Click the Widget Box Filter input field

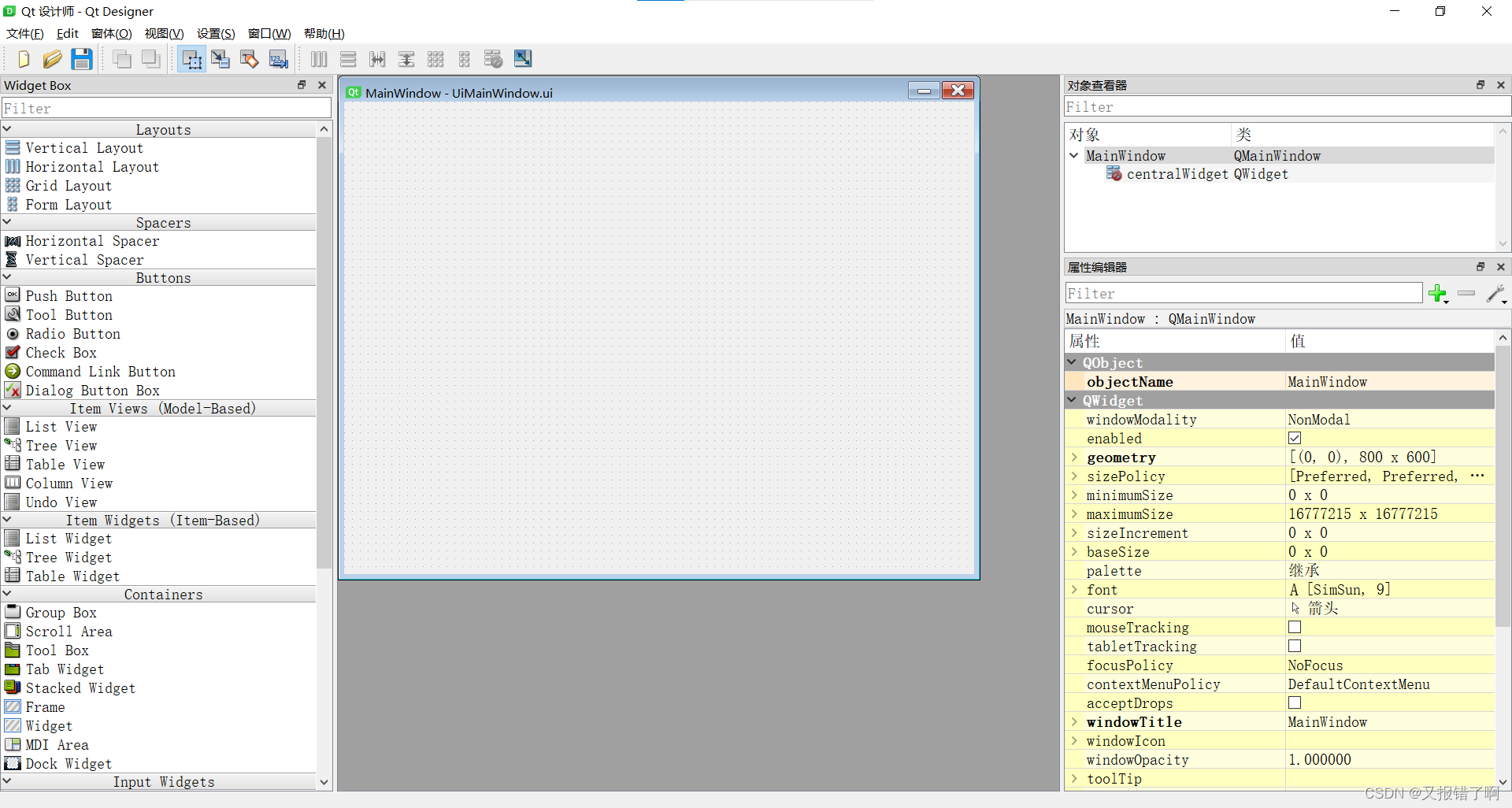coord(166,108)
